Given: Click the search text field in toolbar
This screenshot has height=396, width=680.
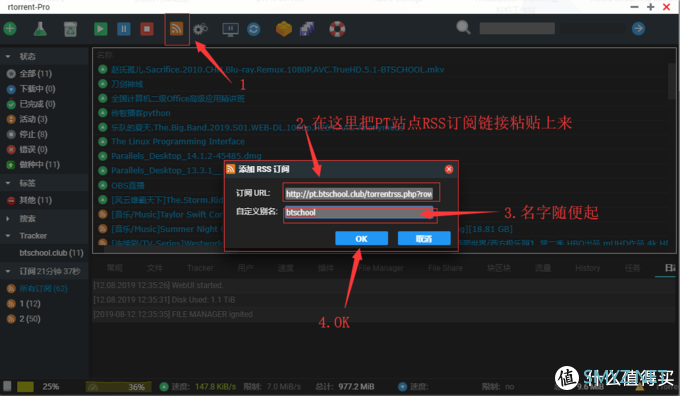Looking at the screenshot, I should (x=517, y=29).
